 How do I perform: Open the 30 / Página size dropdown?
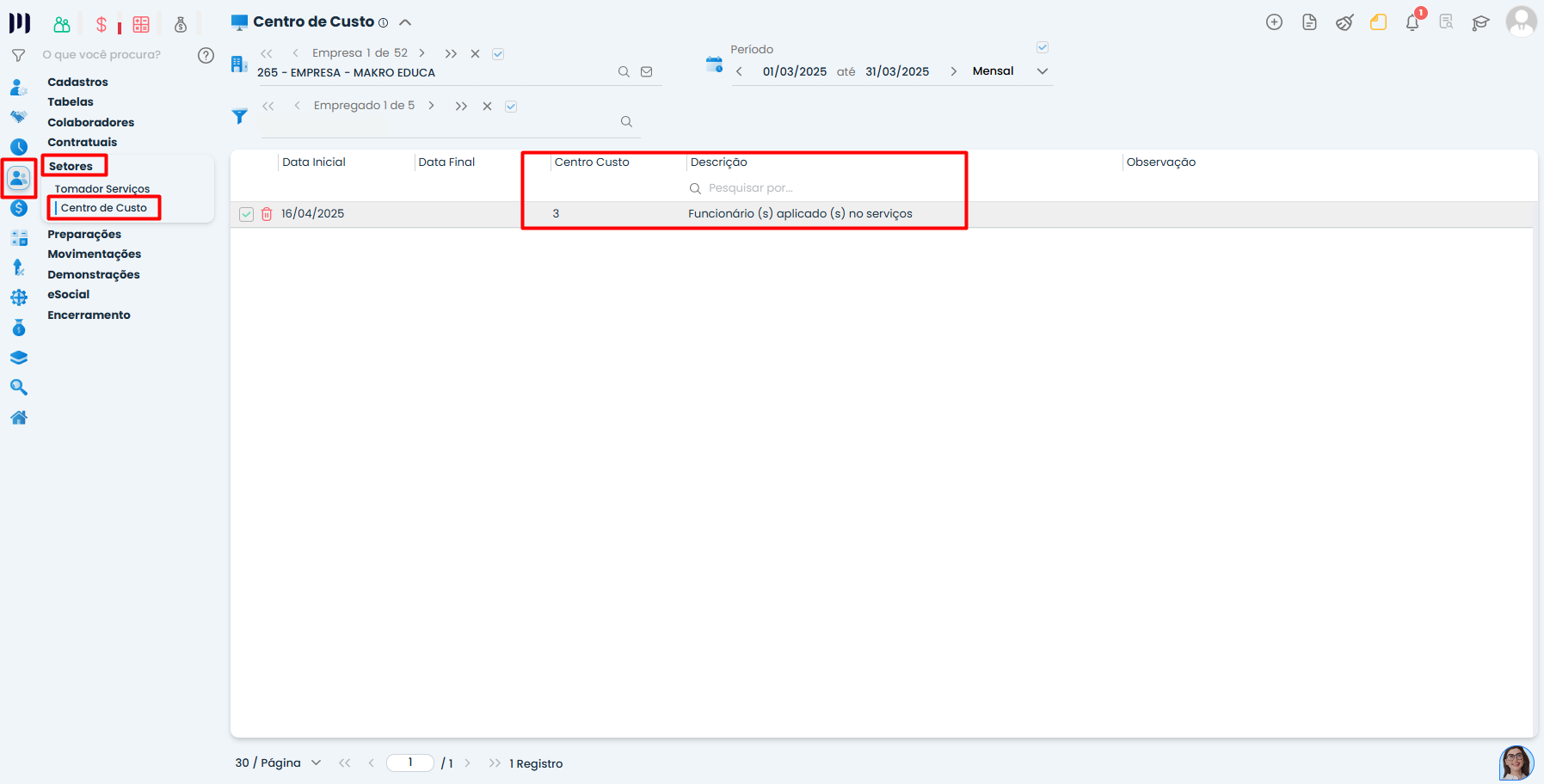tap(278, 763)
